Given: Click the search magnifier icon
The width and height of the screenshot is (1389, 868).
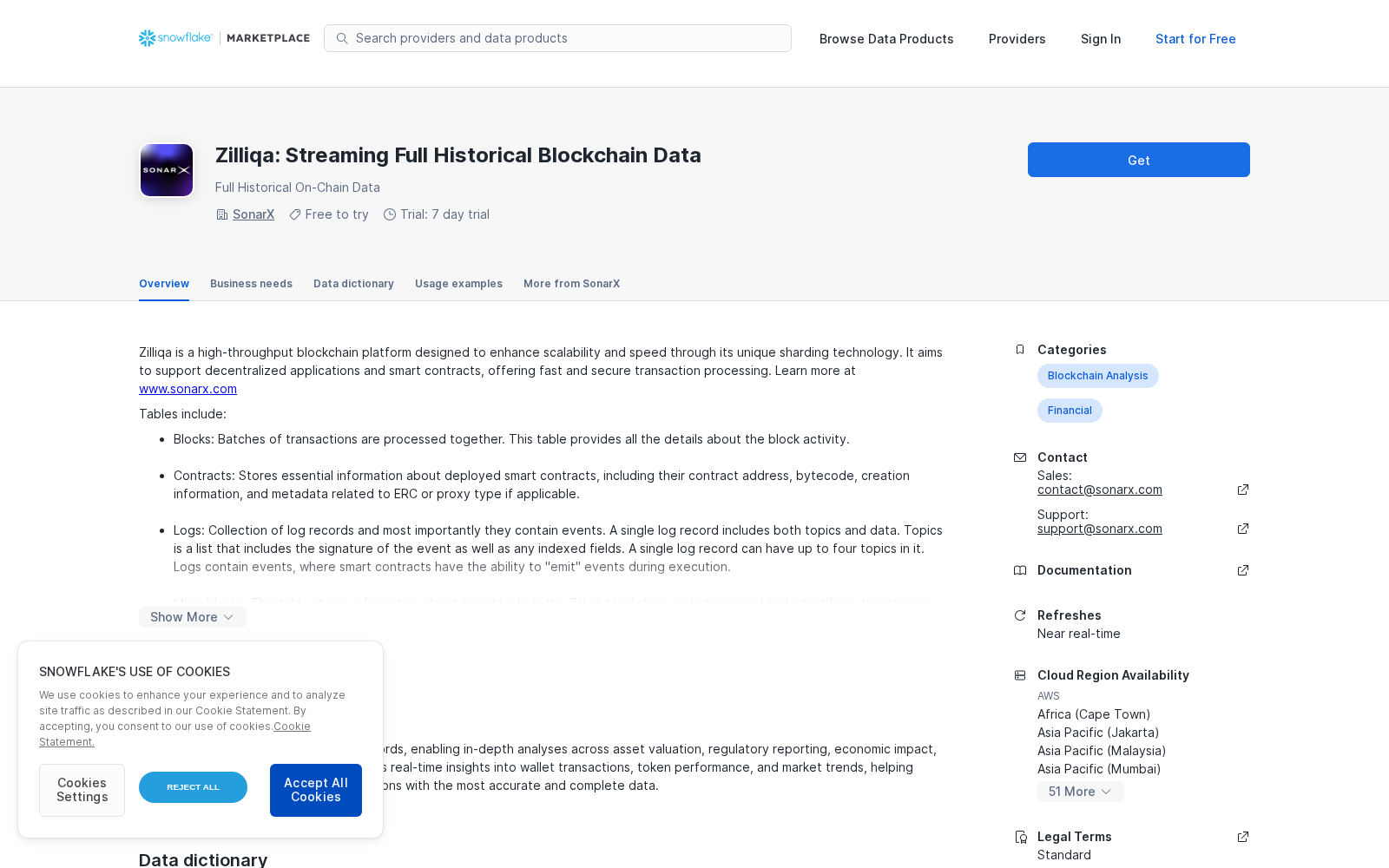Looking at the screenshot, I should tap(342, 38).
